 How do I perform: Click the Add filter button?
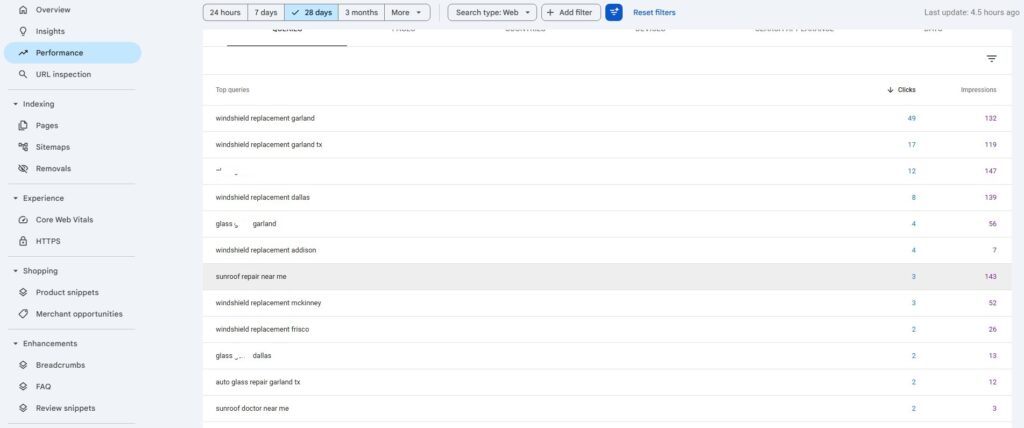pyautogui.click(x=569, y=12)
